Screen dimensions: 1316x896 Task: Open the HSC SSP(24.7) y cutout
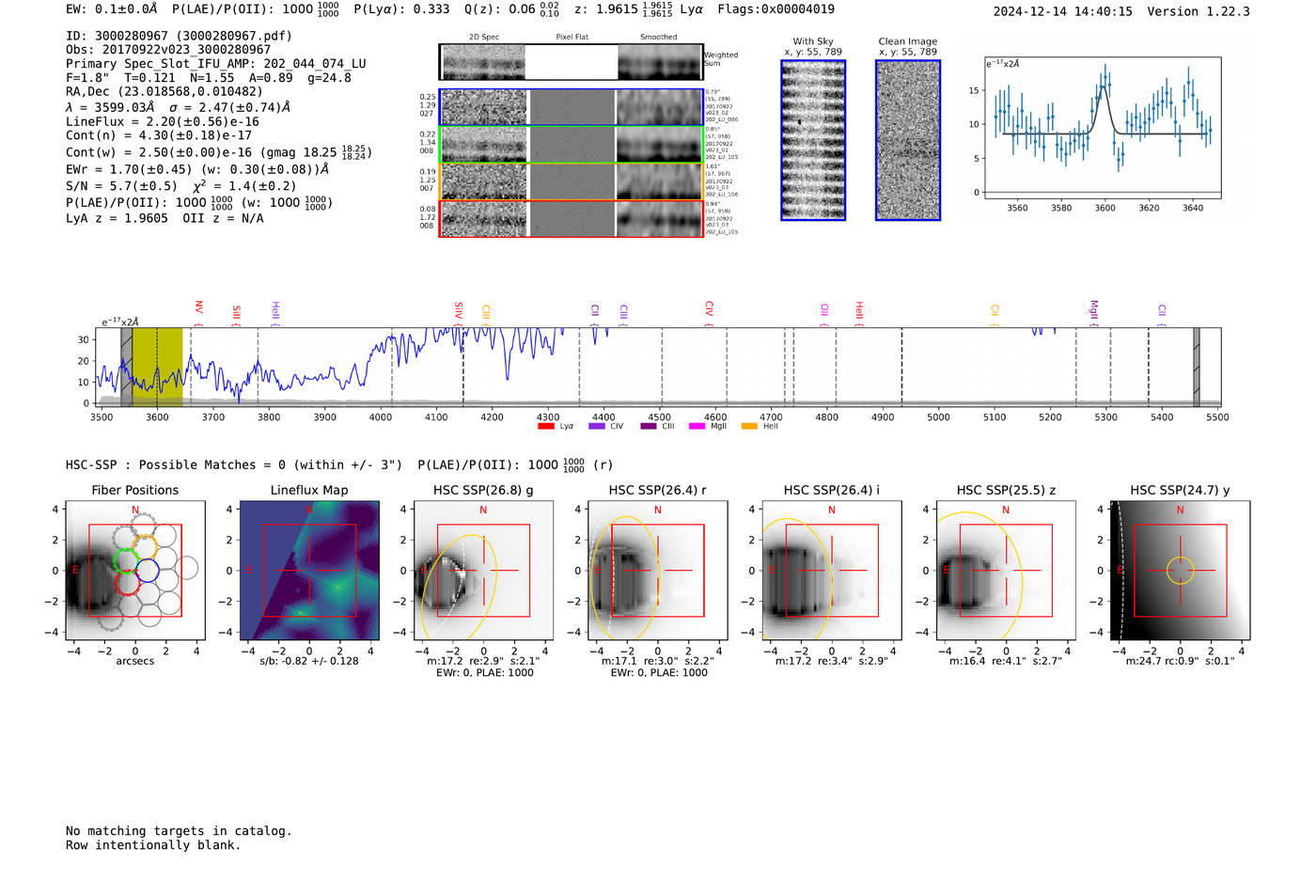click(1181, 570)
